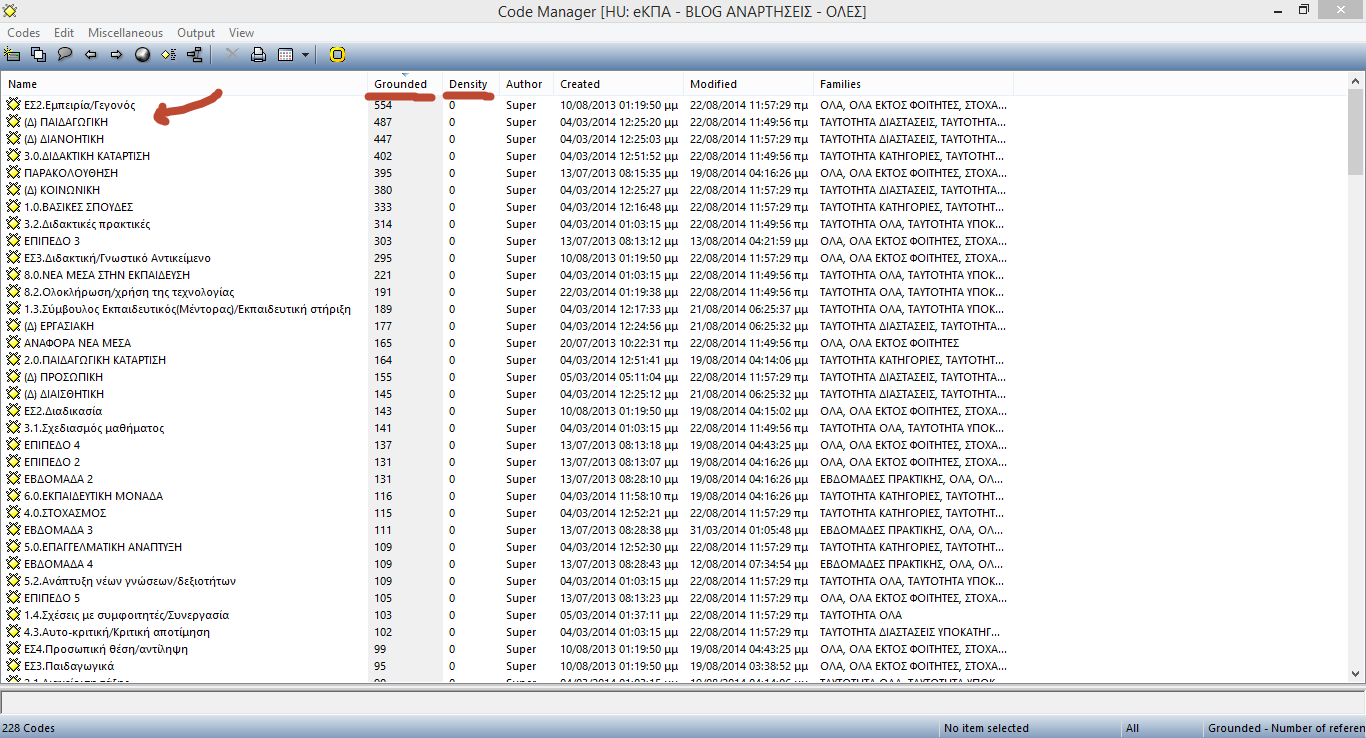Open the comment speech-bubble tool

(x=64, y=55)
